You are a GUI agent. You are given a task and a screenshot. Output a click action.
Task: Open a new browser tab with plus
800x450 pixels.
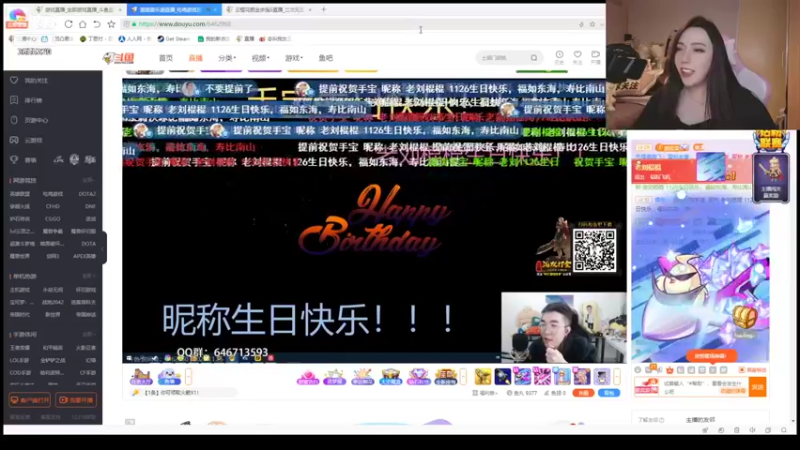[x=323, y=9]
